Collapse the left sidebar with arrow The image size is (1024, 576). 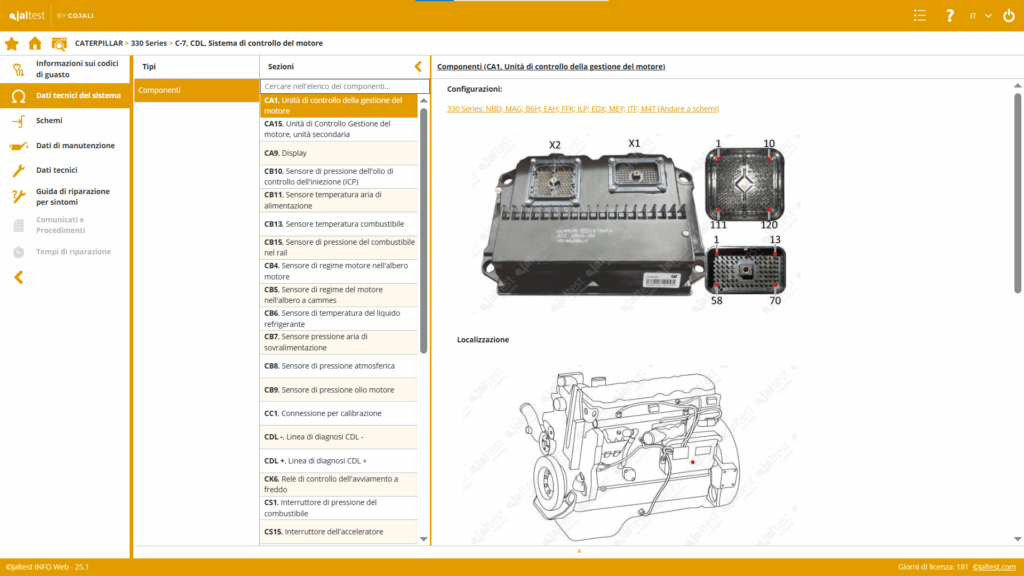(x=18, y=278)
